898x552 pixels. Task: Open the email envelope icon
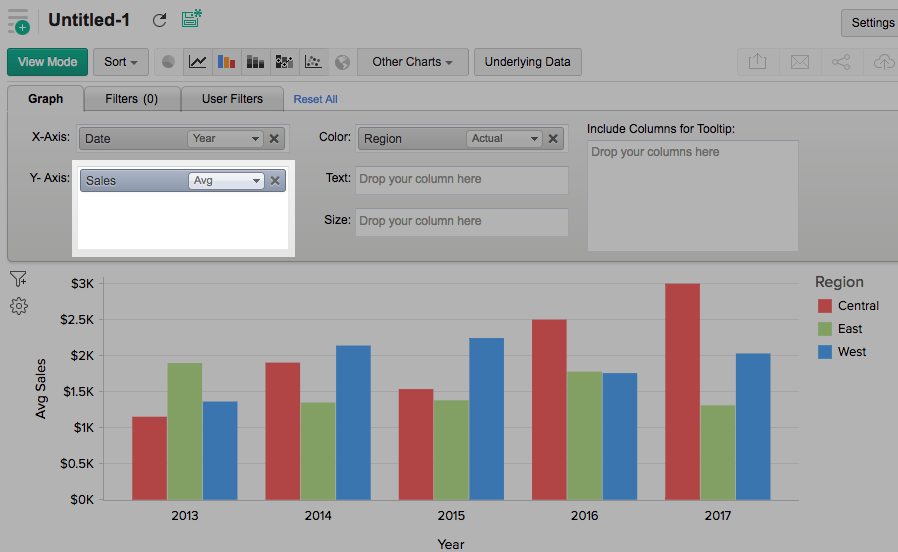tap(799, 62)
